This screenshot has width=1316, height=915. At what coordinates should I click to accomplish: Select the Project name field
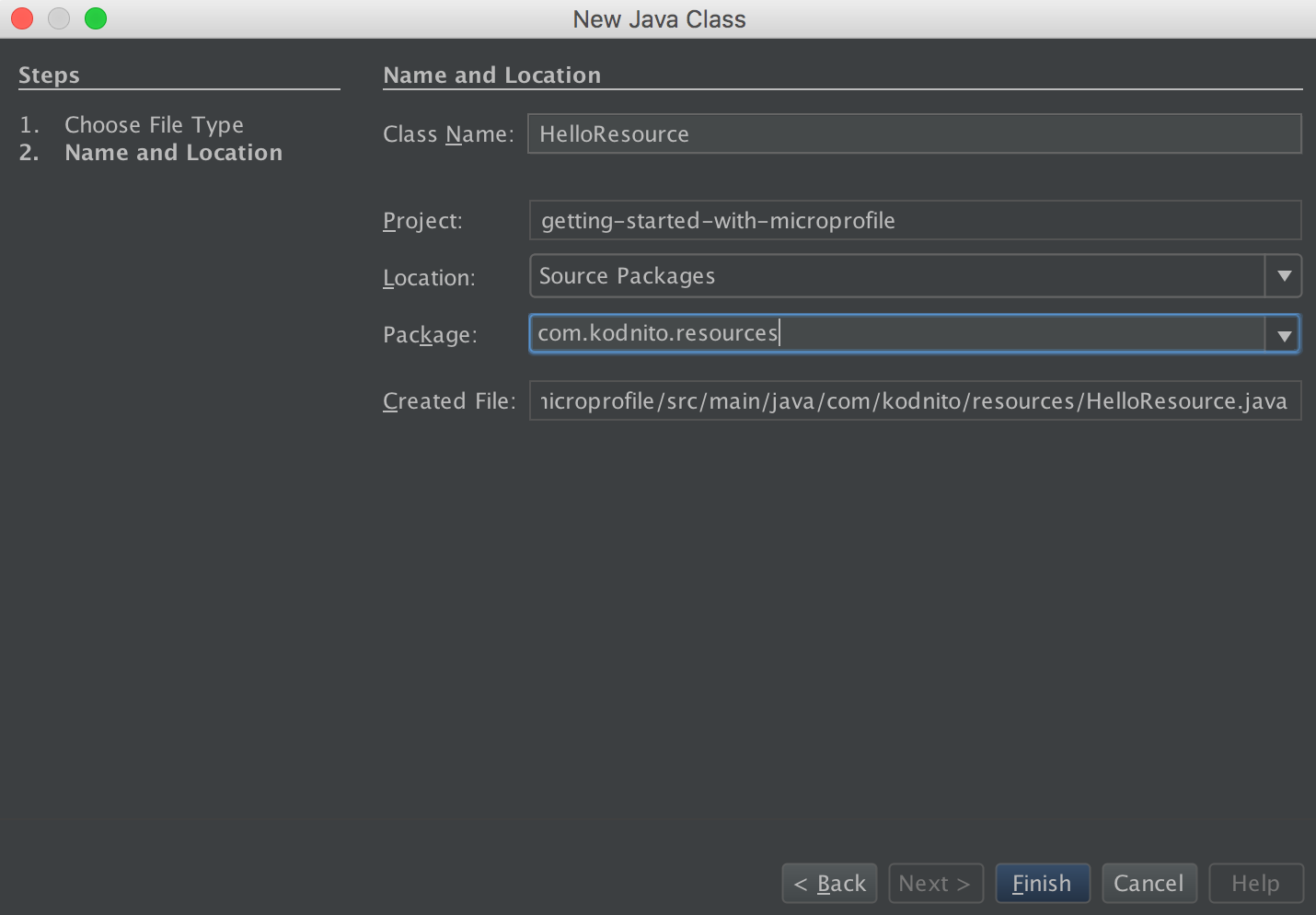point(914,221)
